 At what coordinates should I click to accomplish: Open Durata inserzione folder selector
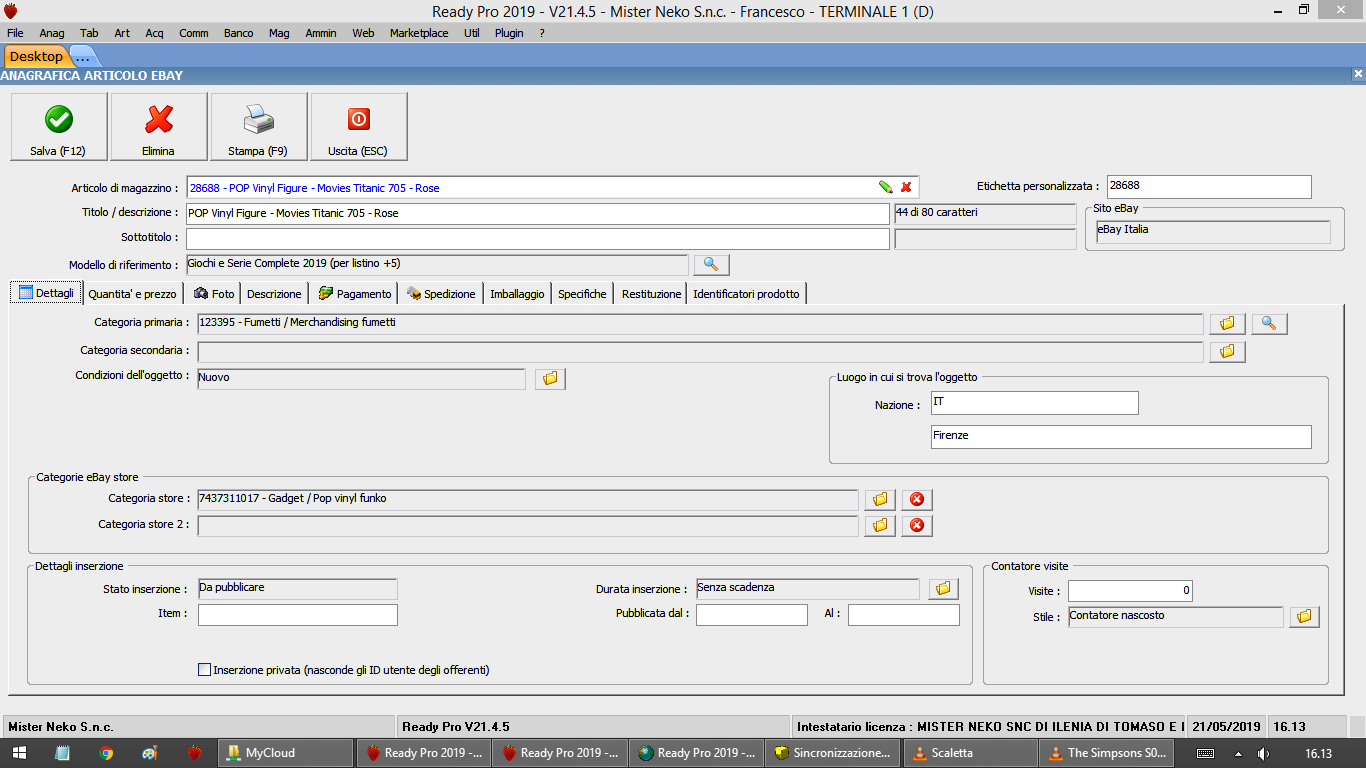click(943, 589)
